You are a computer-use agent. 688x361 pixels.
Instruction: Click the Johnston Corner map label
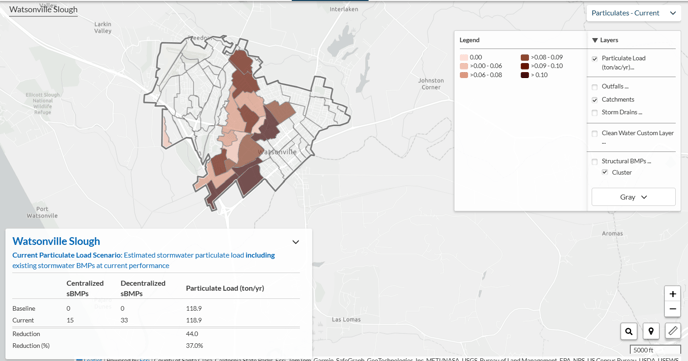coord(431,84)
